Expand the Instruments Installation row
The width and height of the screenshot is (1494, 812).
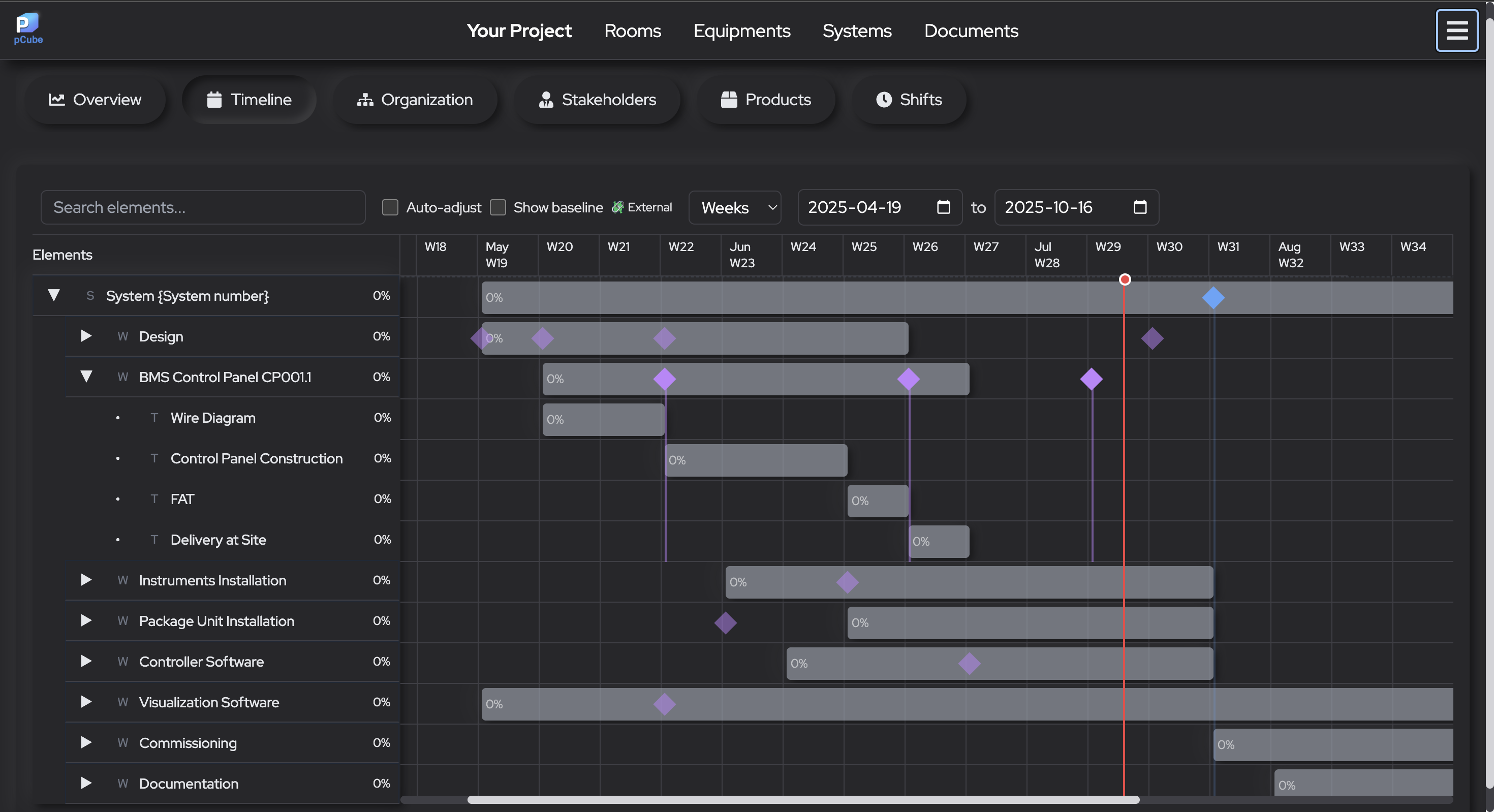coord(86,580)
